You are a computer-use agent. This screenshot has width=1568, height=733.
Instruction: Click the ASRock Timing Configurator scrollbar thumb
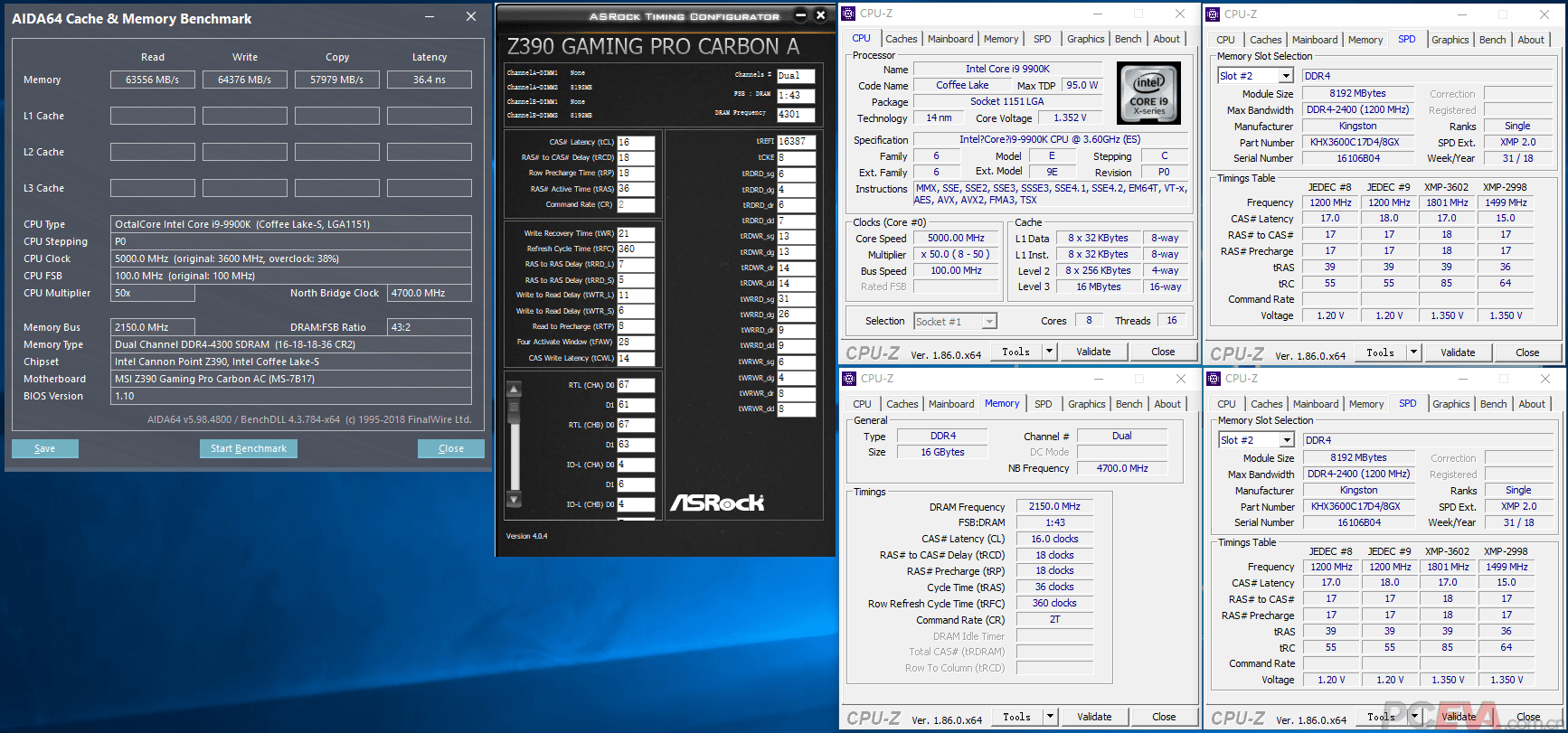pos(515,409)
